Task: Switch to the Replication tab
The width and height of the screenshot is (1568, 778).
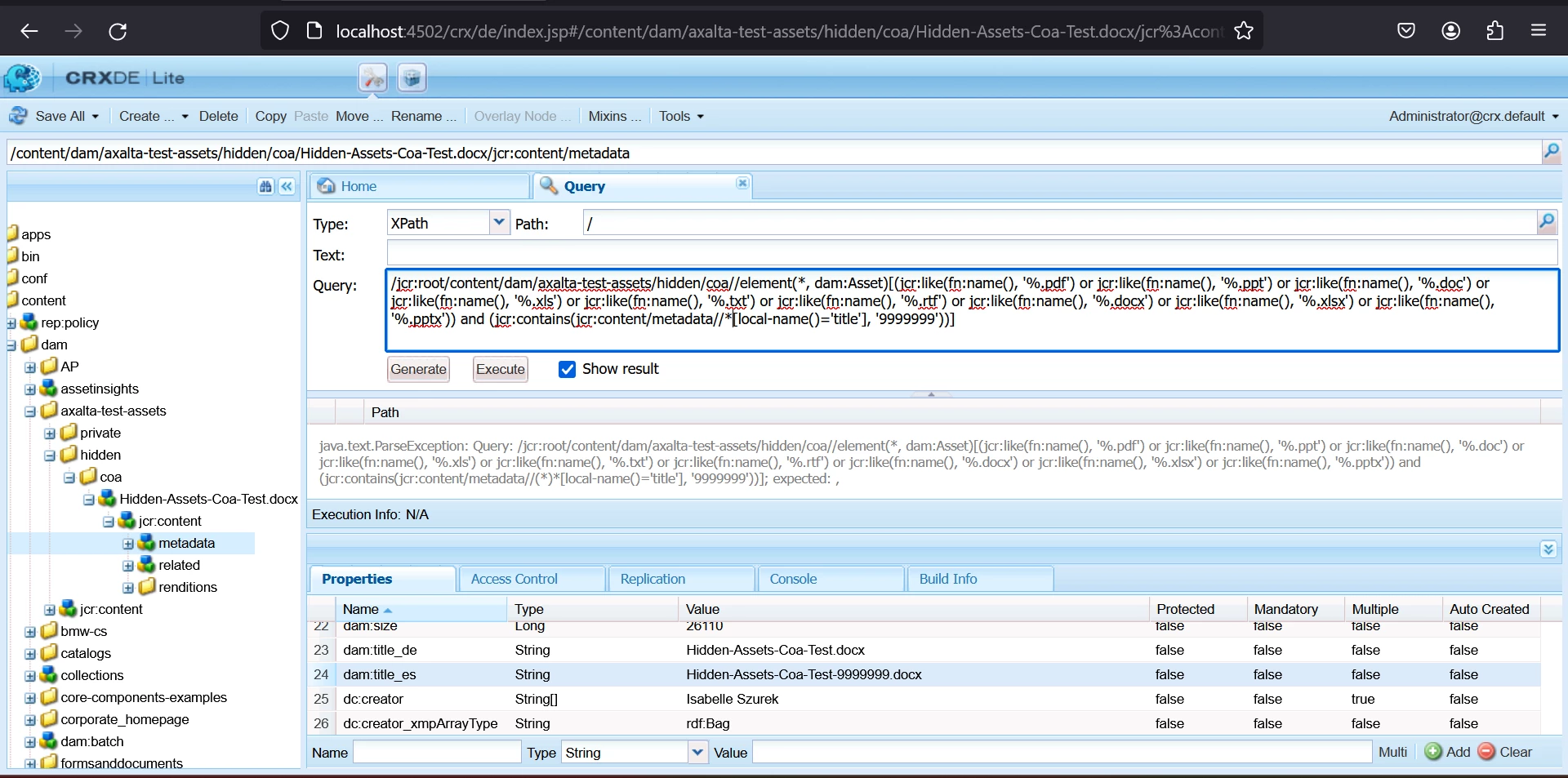Action: [x=682, y=579]
